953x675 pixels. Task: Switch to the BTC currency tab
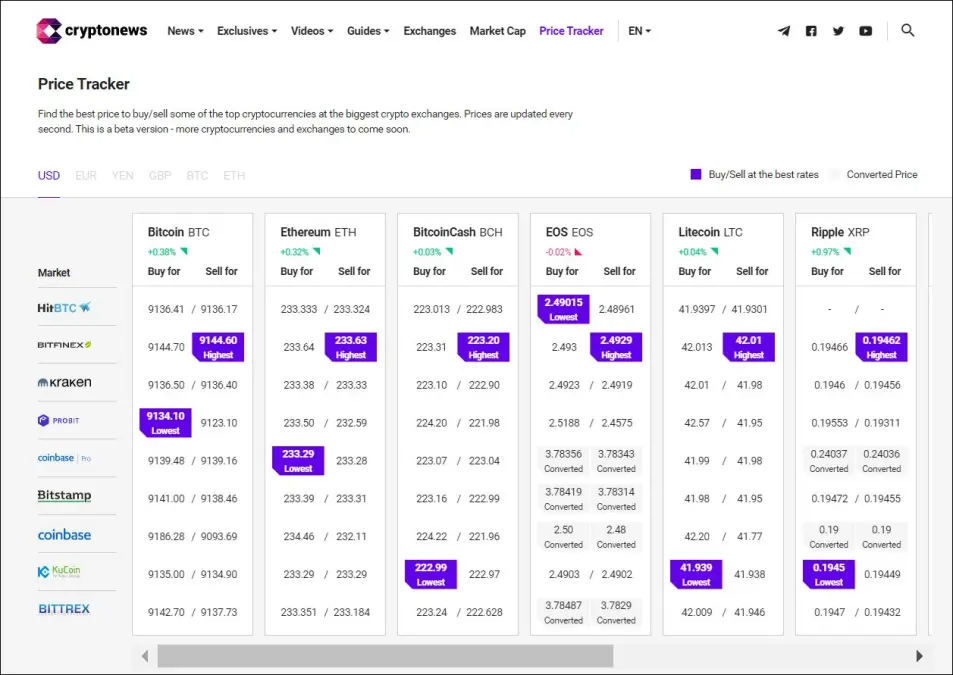tap(197, 176)
